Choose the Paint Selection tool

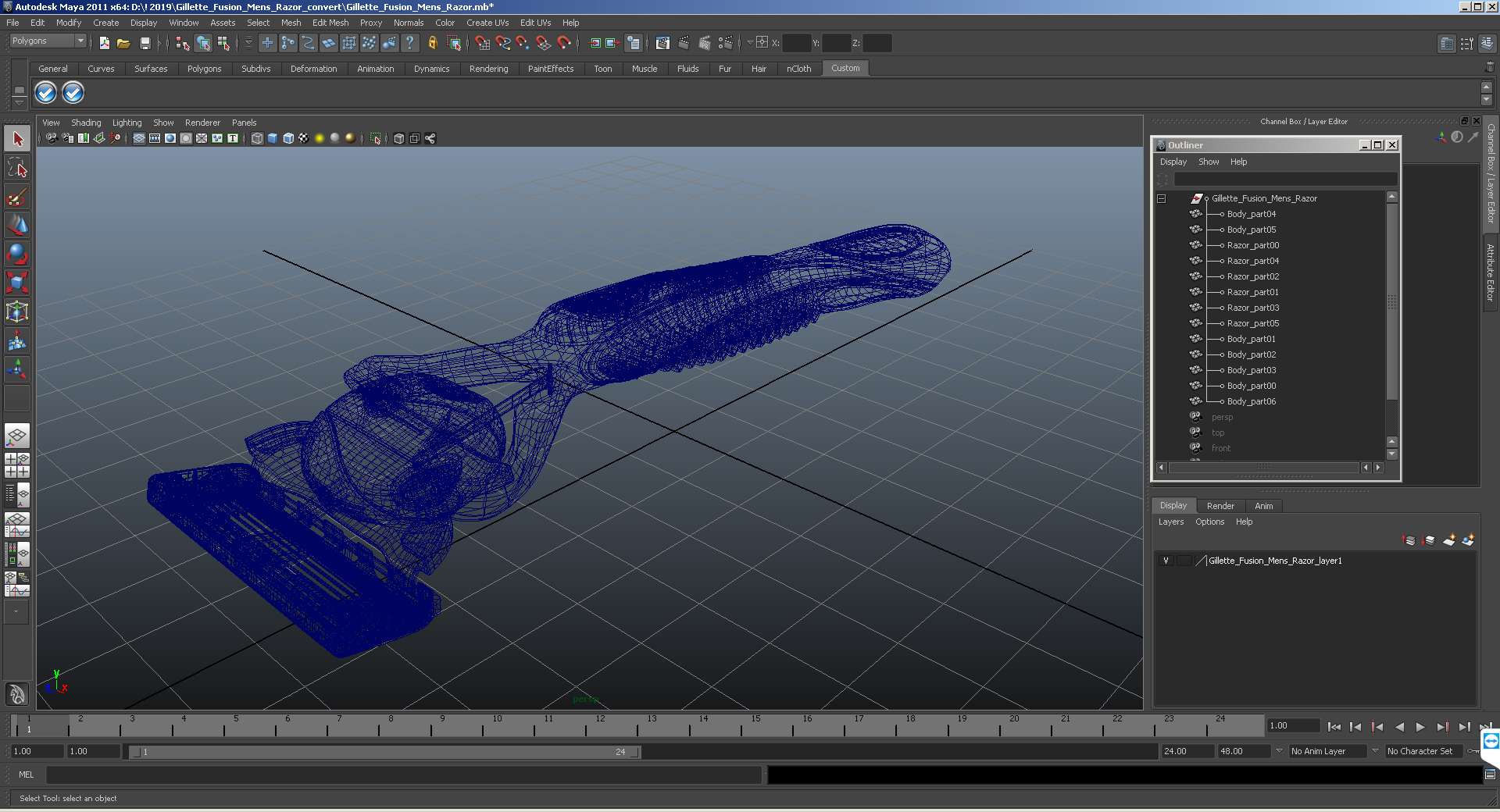(17, 196)
